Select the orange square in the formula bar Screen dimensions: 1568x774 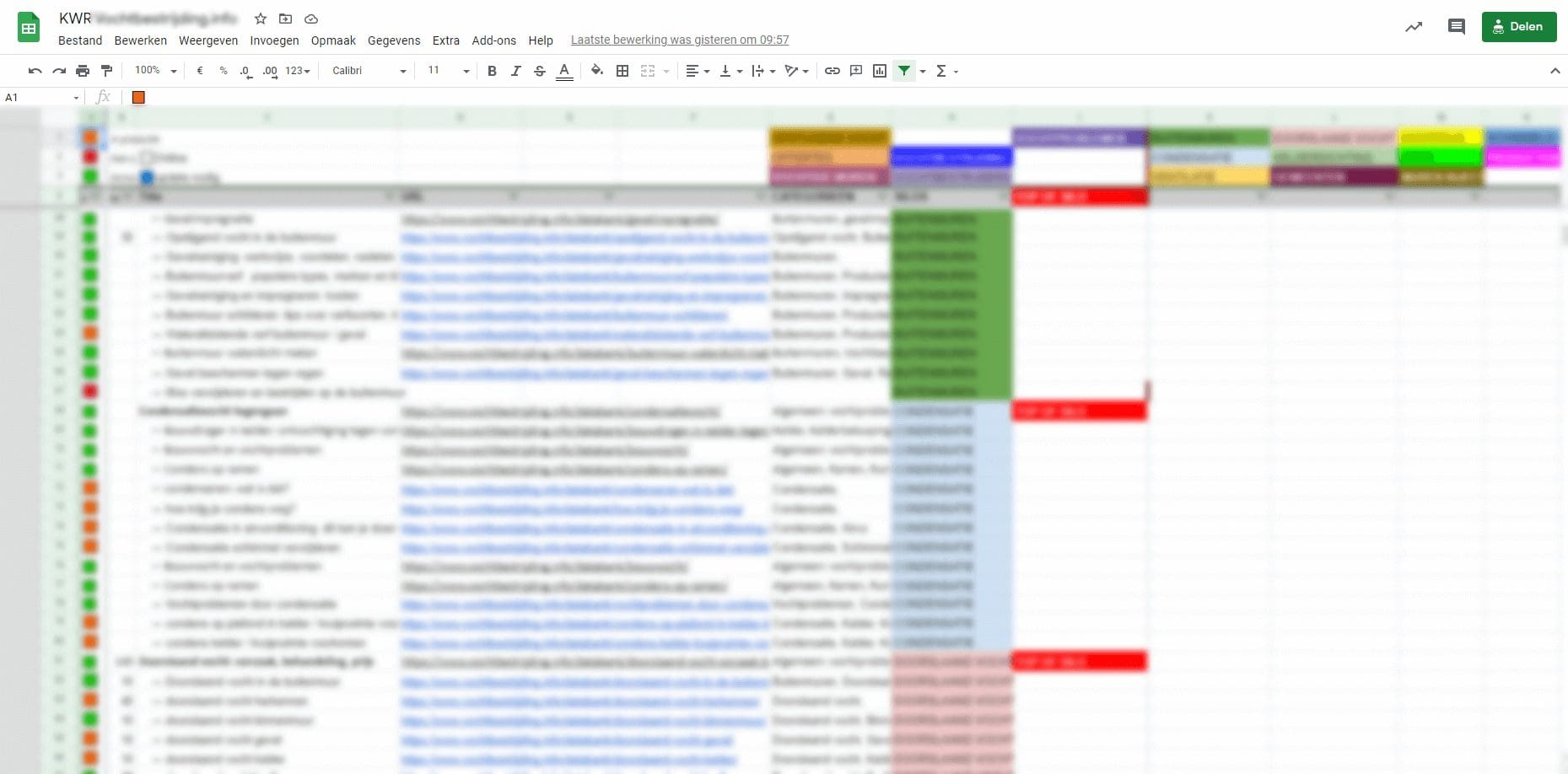click(x=138, y=98)
